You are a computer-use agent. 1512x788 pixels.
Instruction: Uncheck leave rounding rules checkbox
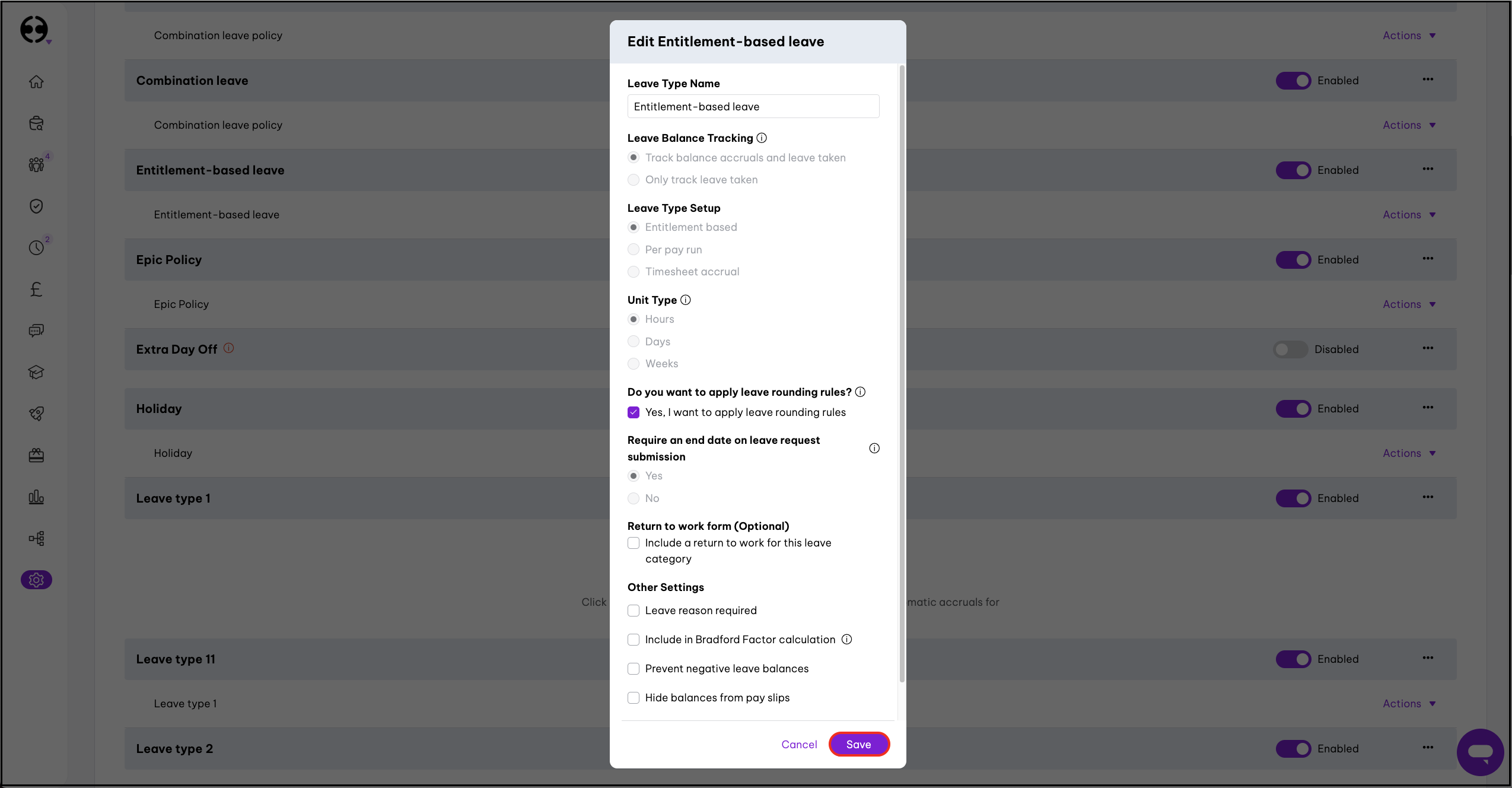click(x=634, y=412)
